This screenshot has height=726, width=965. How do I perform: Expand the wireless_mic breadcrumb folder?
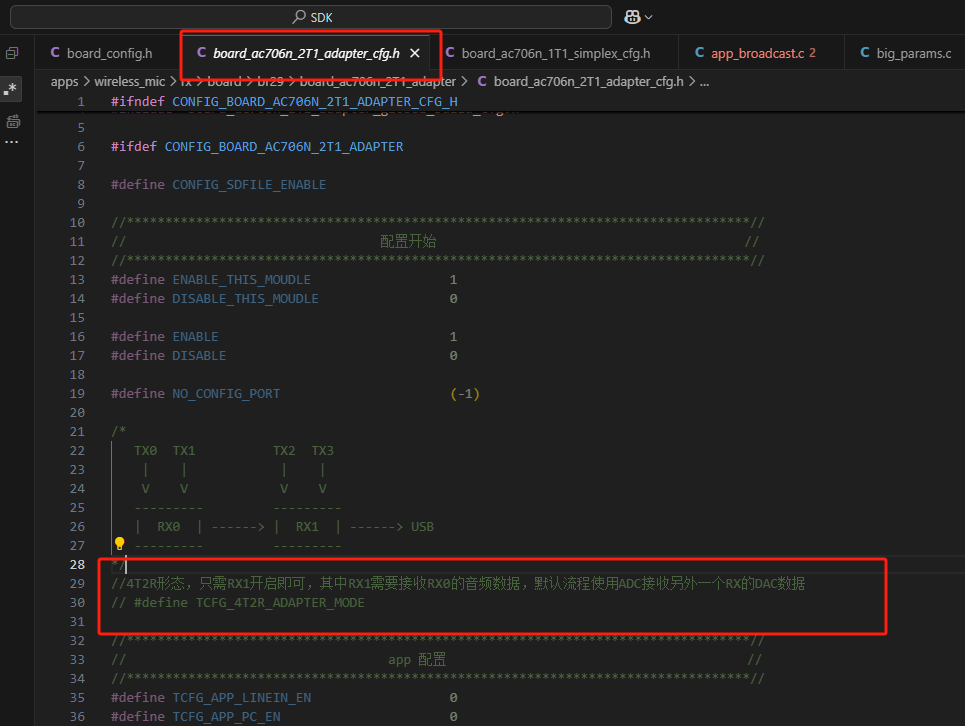point(130,81)
